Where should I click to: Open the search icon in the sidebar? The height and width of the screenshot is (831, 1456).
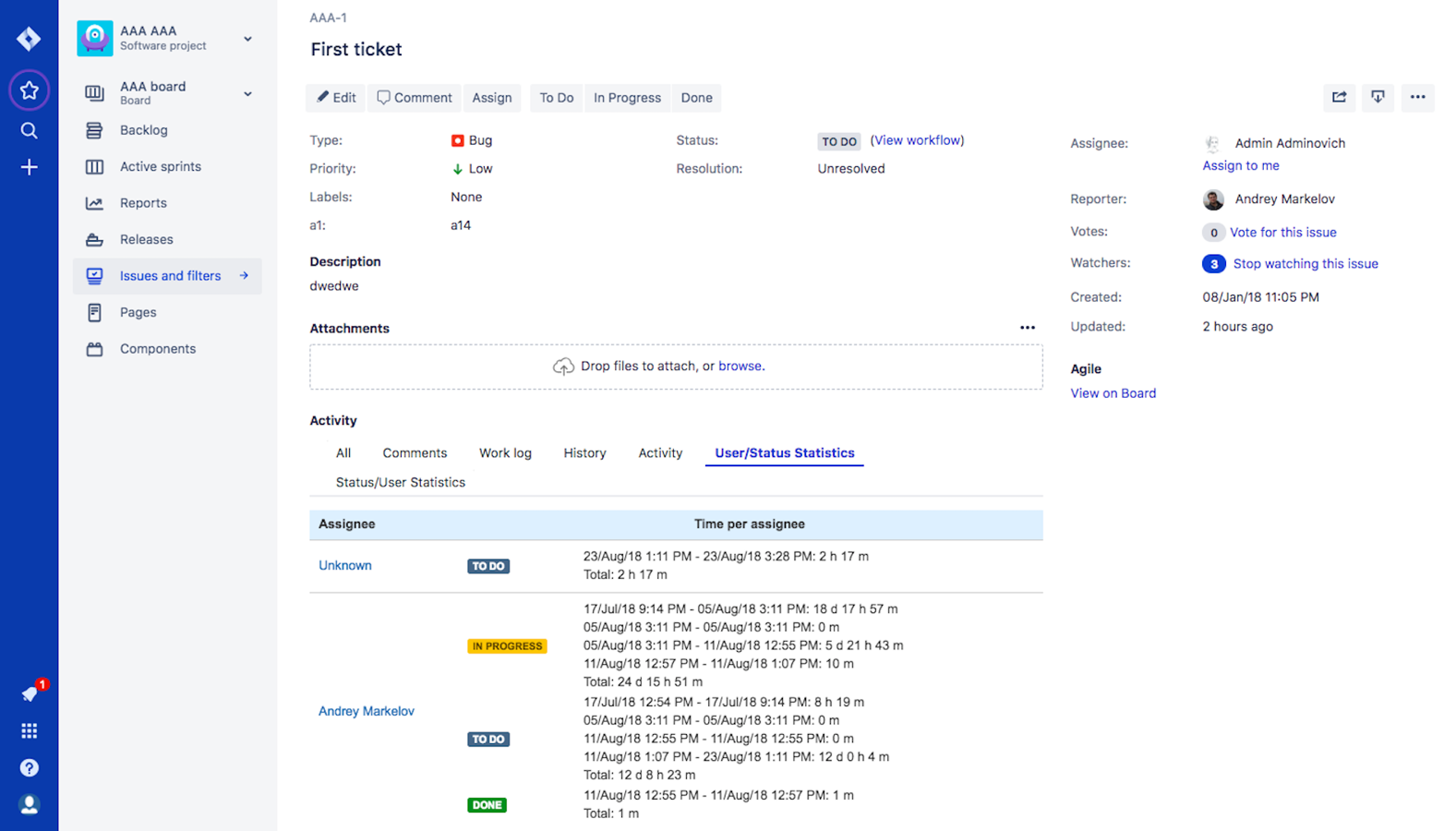pyautogui.click(x=29, y=130)
